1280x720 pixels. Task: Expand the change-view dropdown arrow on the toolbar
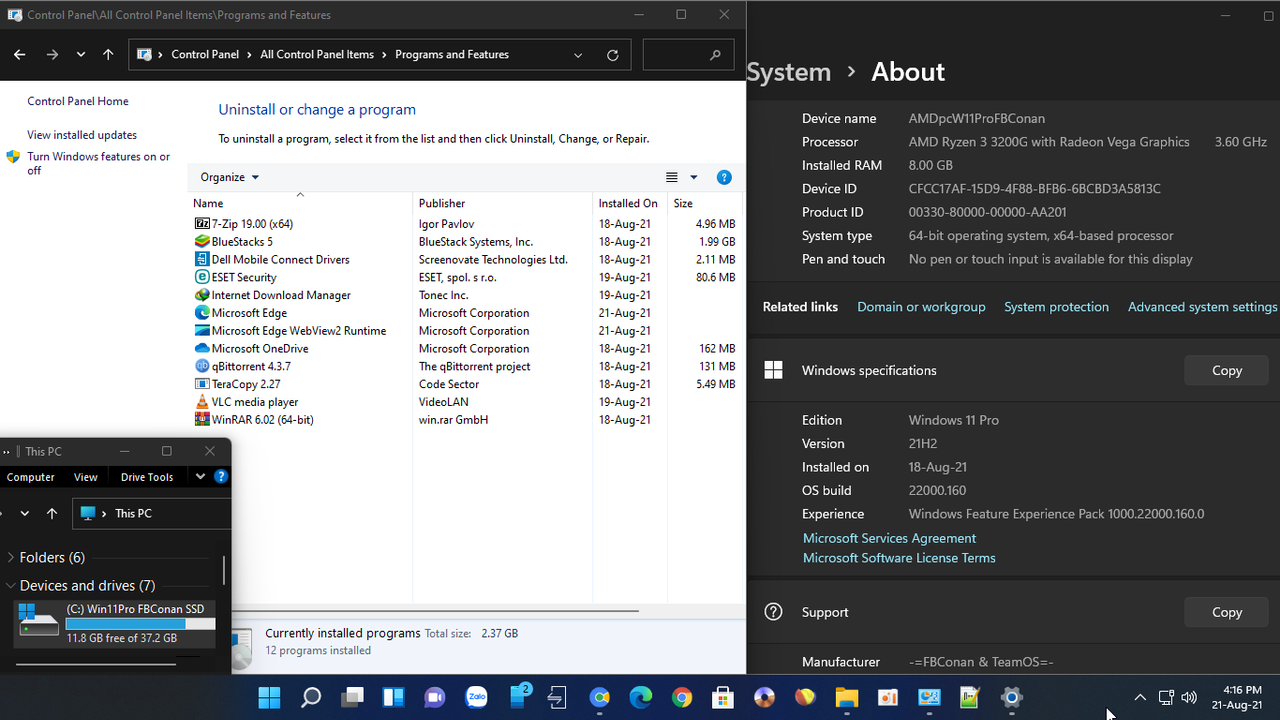point(693,177)
